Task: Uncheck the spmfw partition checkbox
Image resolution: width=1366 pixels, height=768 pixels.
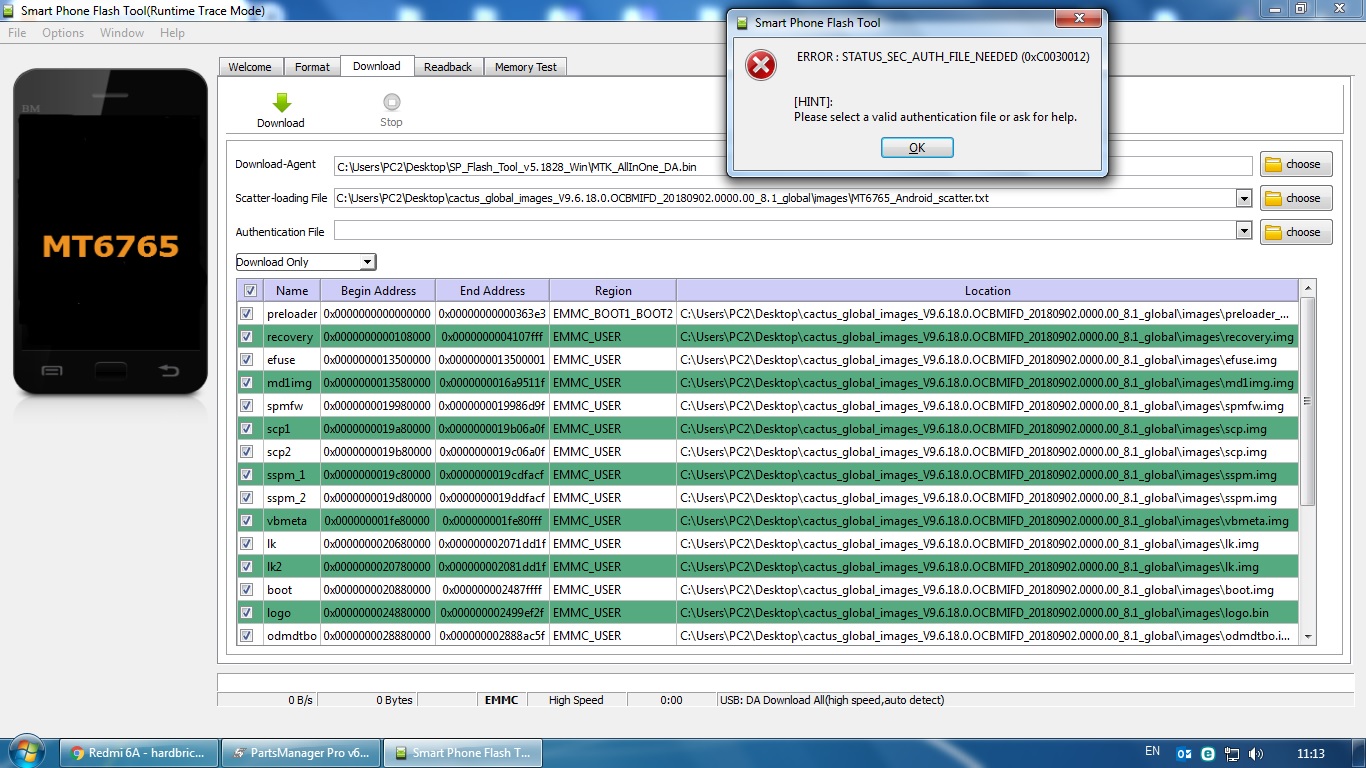Action: pos(246,406)
